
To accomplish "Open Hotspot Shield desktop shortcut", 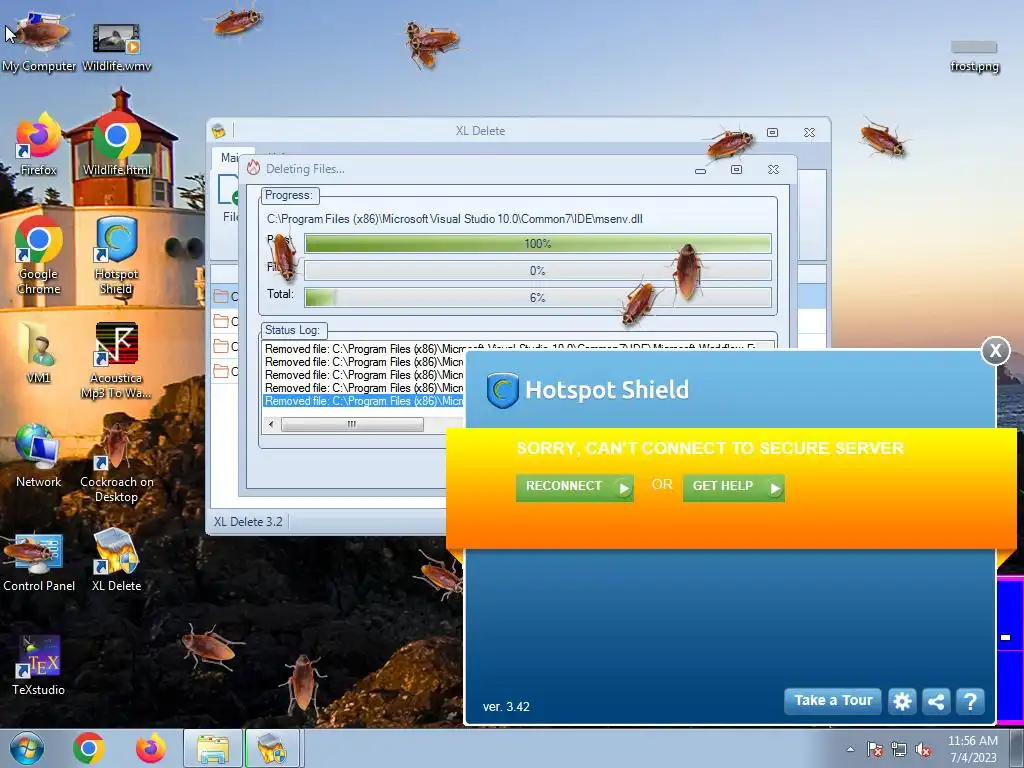I will point(116,256).
